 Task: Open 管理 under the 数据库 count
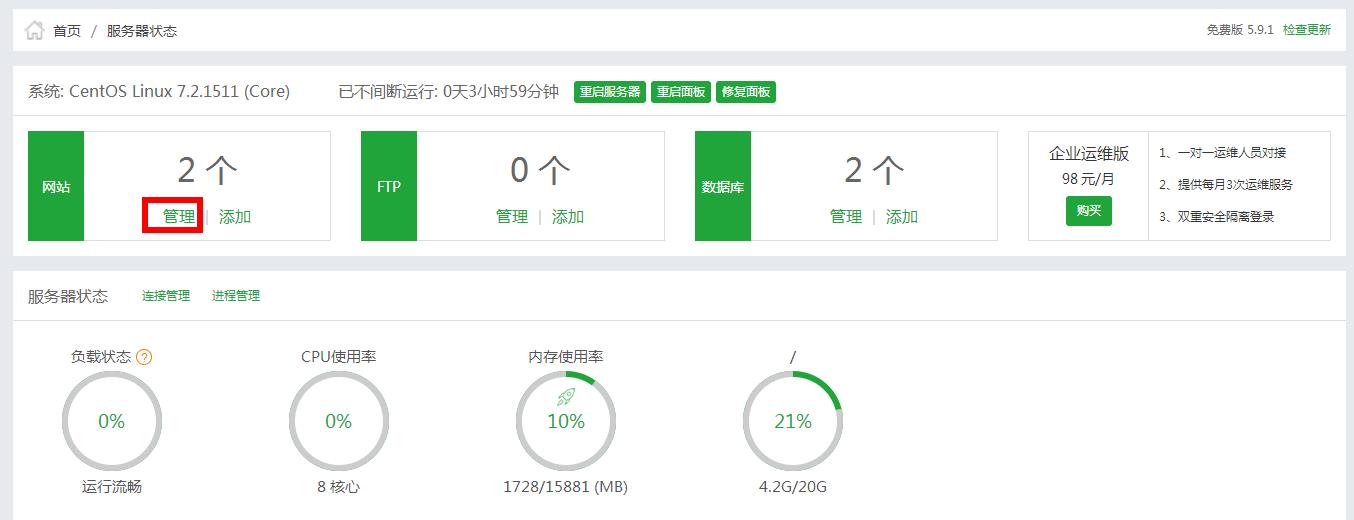(846, 216)
